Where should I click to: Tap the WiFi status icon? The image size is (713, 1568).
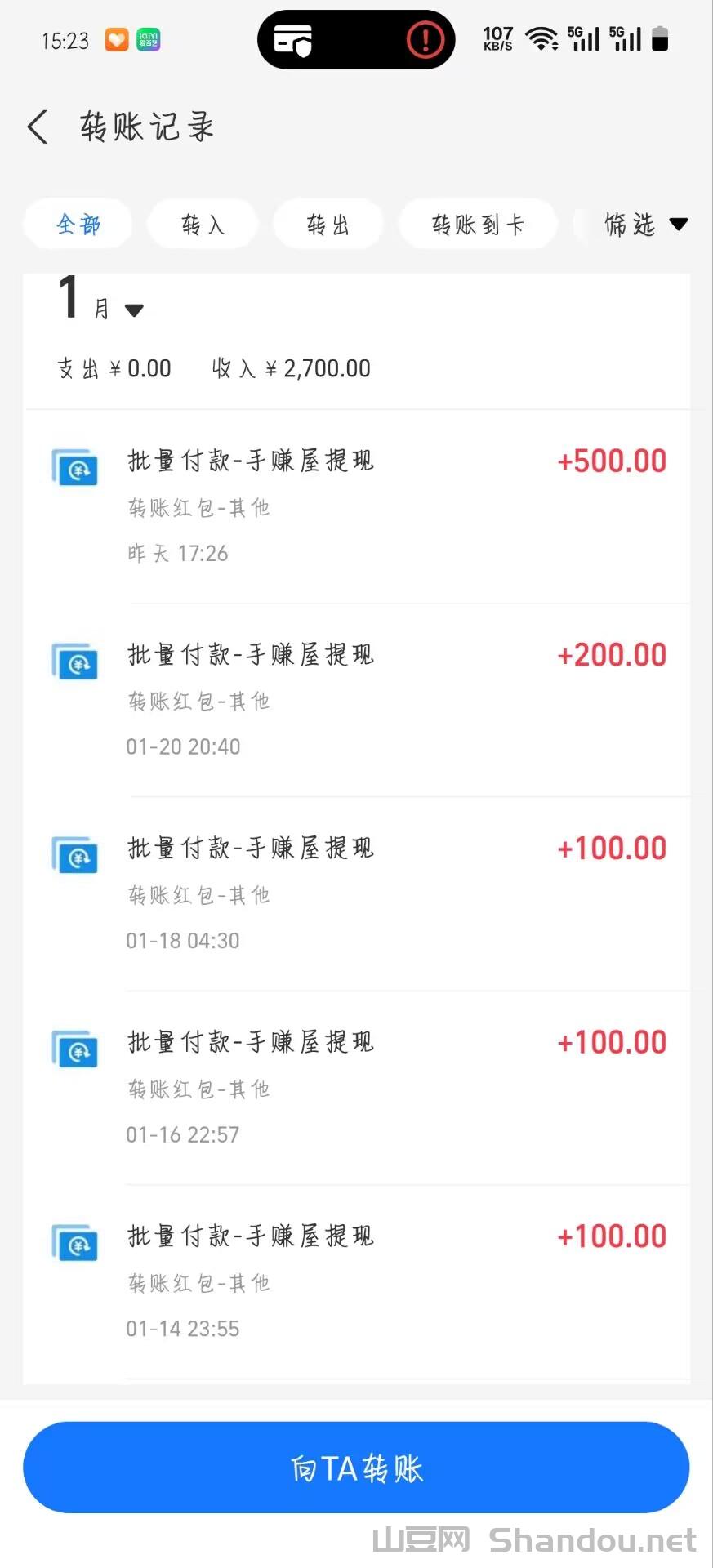pos(541,39)
